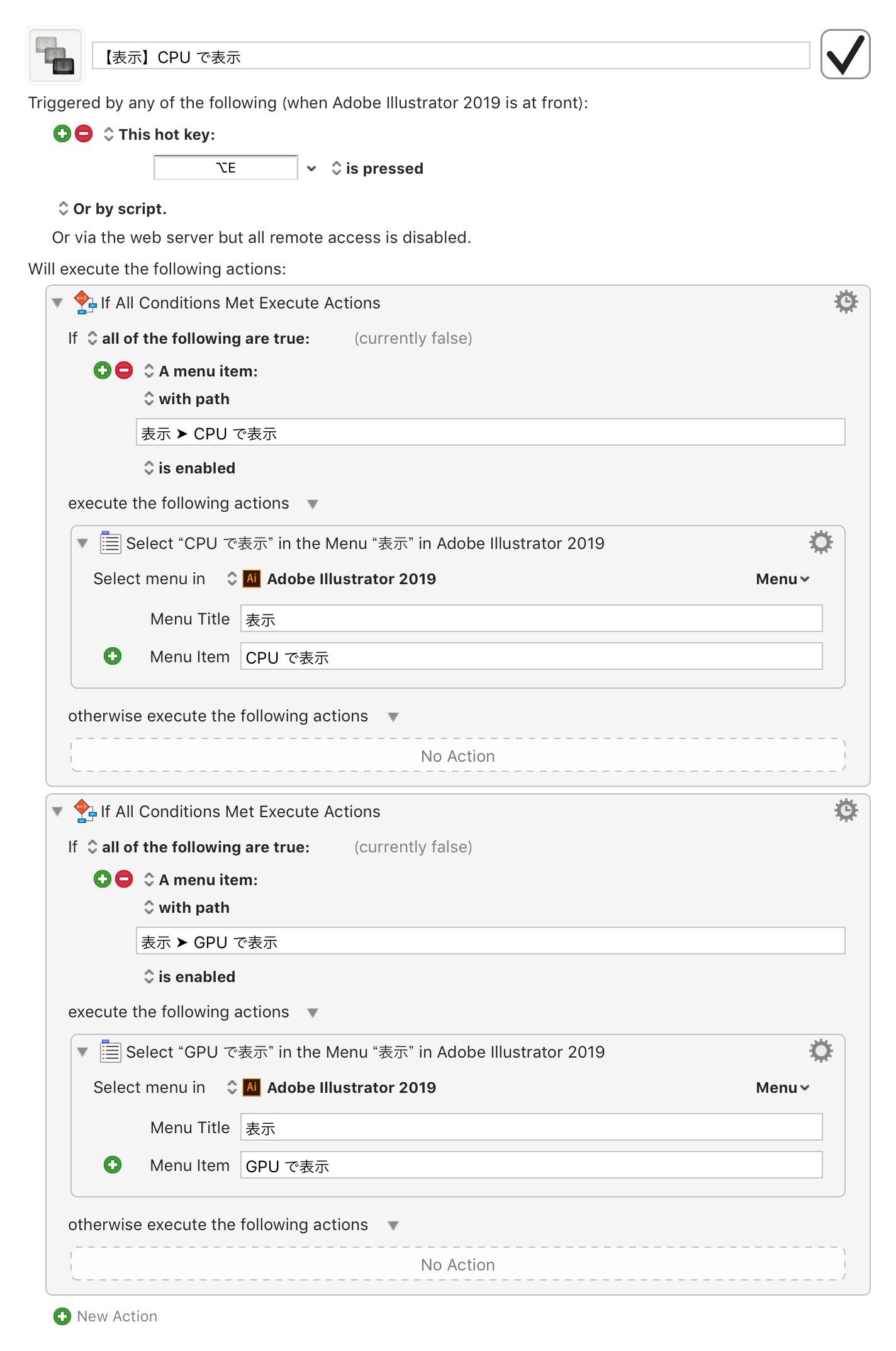Click the ⌥E hot key field
The width and height of the screenshot is (896, 1351).
pyautogui.click(x=226, y=167)
